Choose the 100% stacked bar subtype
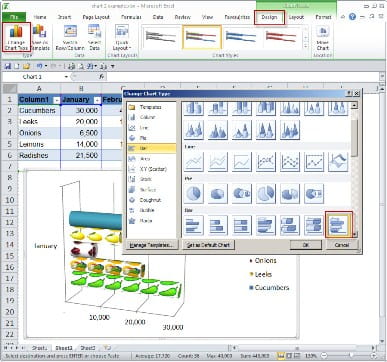The height and width of the screenshot is (362, 387). [x=242, y=225]
